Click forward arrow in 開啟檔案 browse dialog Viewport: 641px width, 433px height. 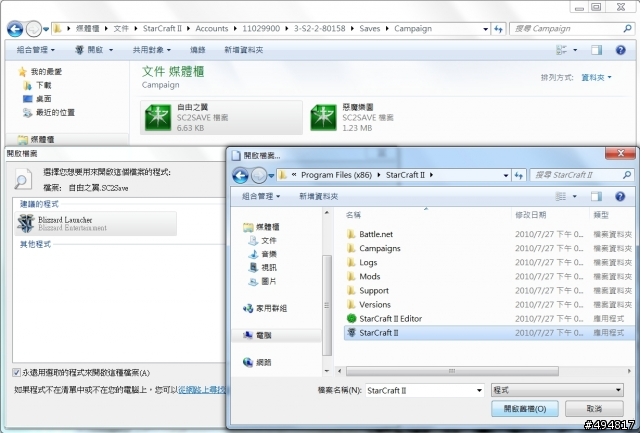(x=258, y=176)
